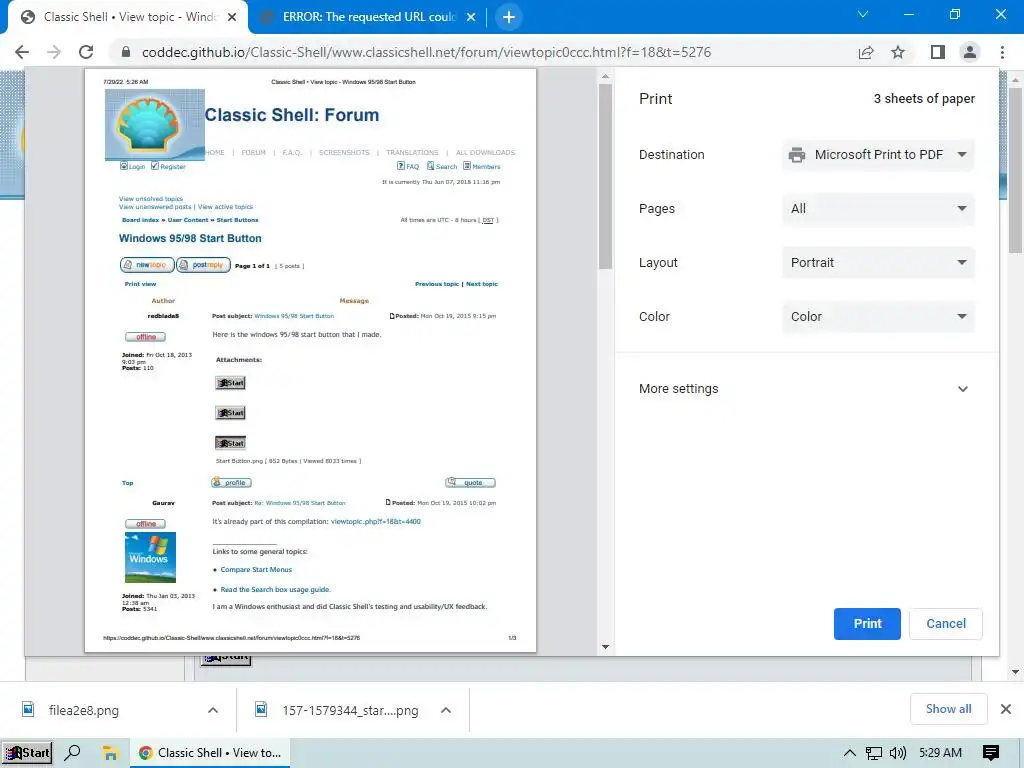The width and height of the screenshot is (1024, 768).
Task: Click the print preview scrollbar thumb
Action: (x=605, y=176)
